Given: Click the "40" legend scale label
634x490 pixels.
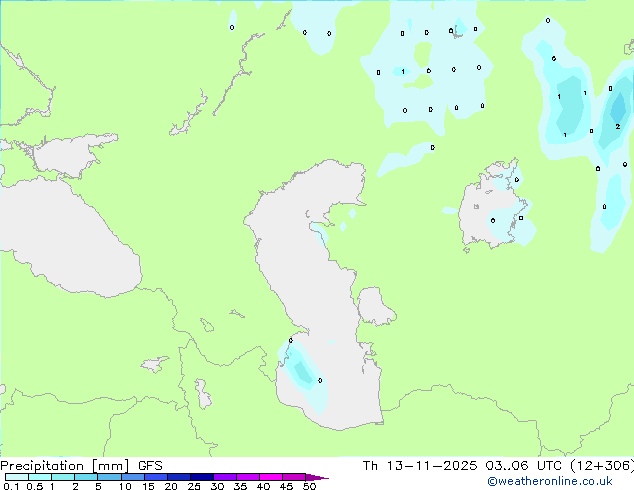Looking at the screenshot, I should pos(263,486).
